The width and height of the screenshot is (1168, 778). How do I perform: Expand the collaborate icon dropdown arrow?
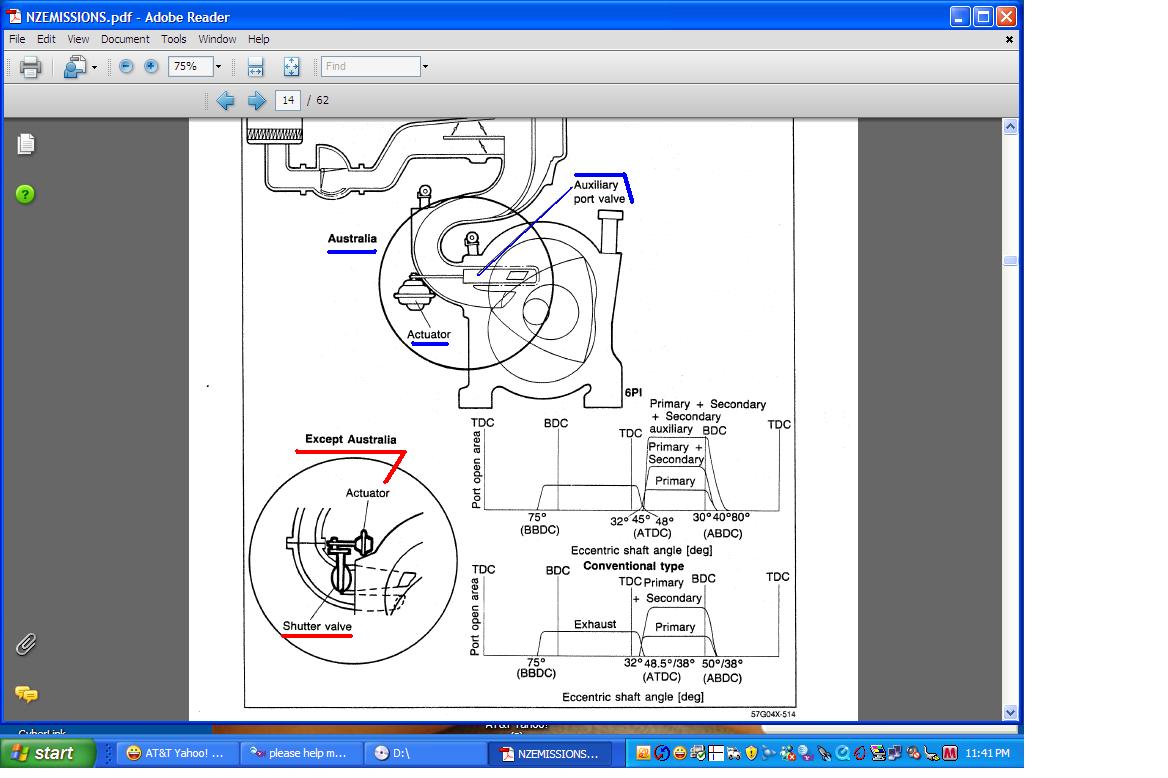[94, 67]
